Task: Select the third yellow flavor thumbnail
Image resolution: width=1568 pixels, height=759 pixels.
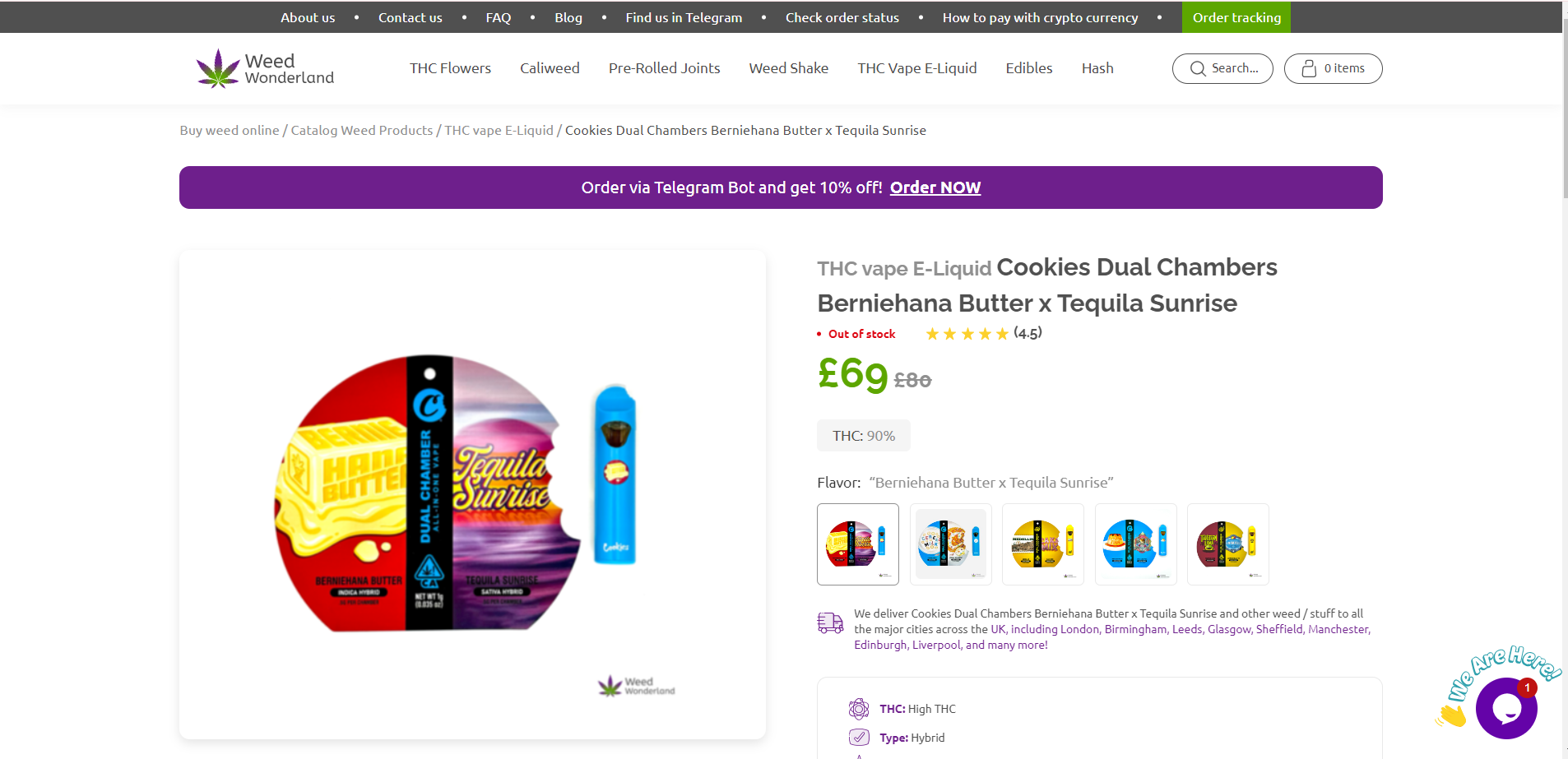Action: 1043,544
